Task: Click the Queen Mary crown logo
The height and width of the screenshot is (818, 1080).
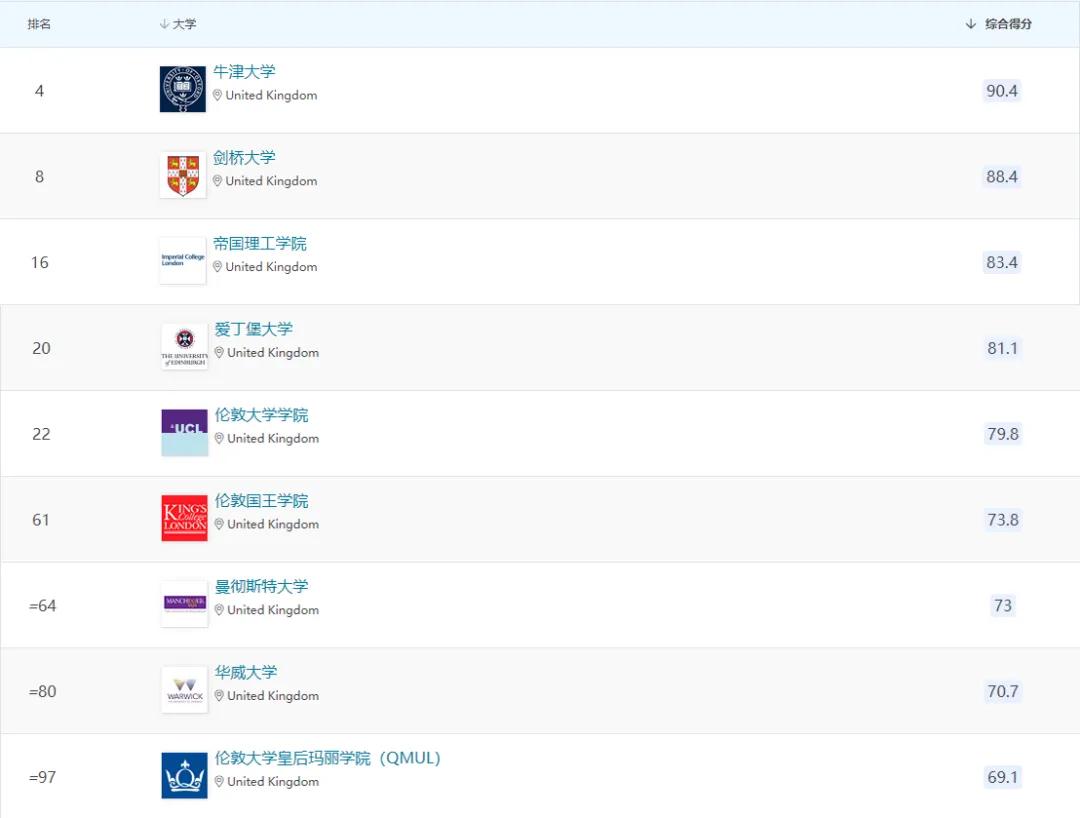Action: click(x=185, y=775)
